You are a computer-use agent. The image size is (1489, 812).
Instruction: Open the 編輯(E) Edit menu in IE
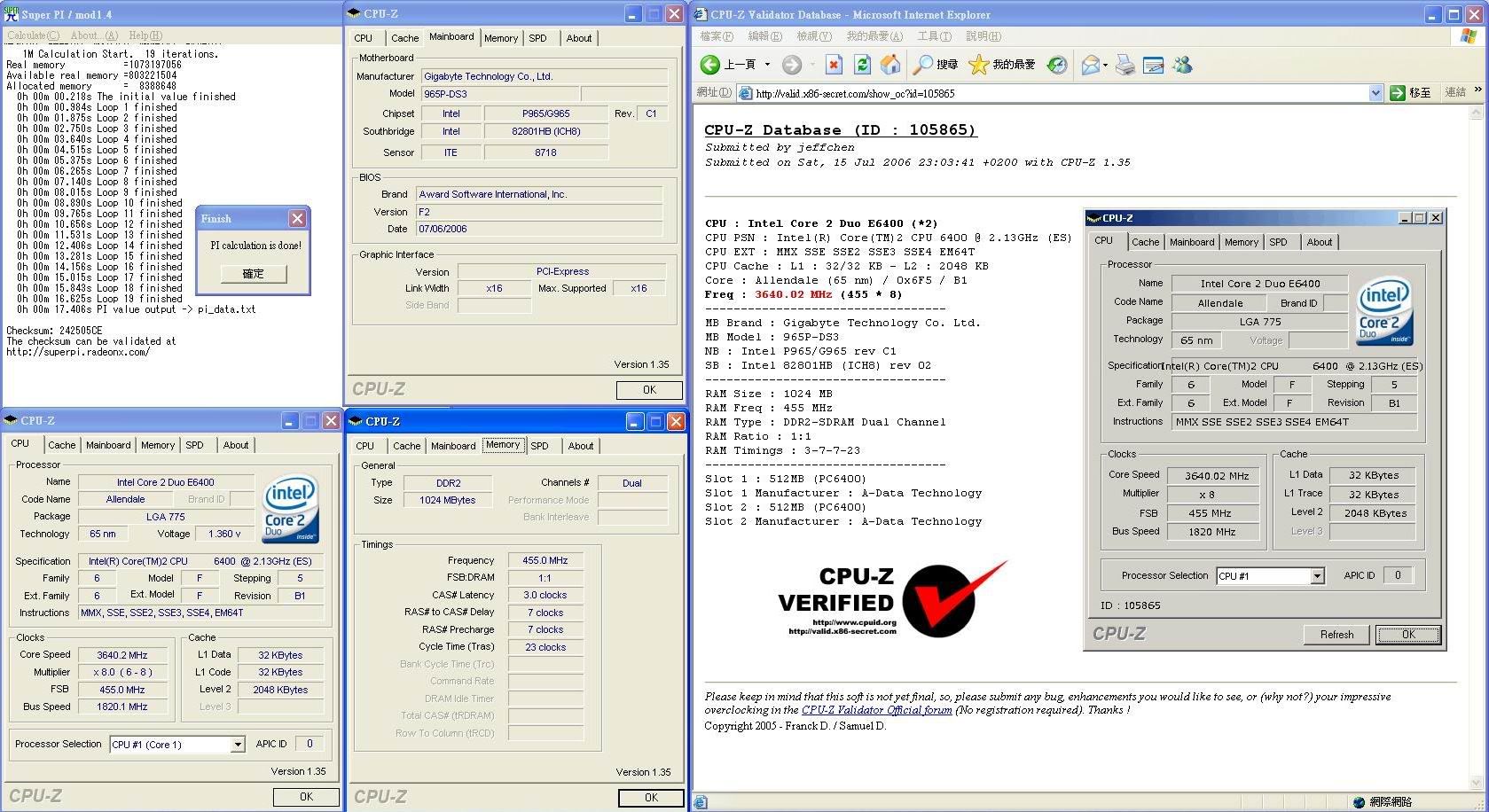[765, 36]
